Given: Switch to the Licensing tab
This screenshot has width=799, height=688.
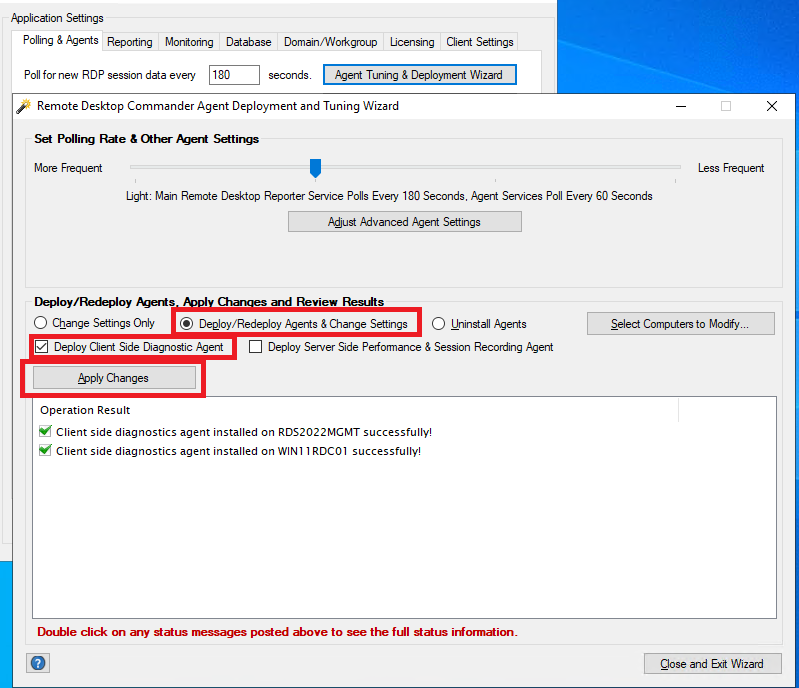Looking at the screenshot, I should [412, 42].
